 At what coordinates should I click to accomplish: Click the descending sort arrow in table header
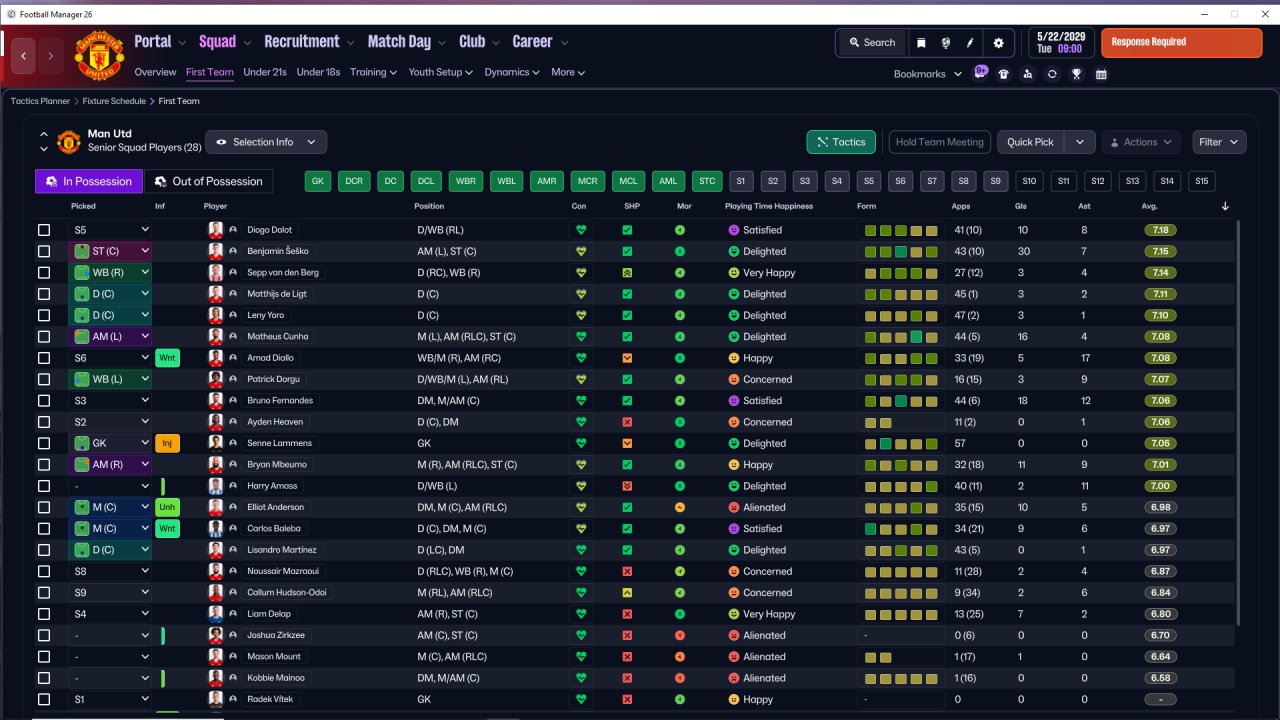pos(1226,207)
